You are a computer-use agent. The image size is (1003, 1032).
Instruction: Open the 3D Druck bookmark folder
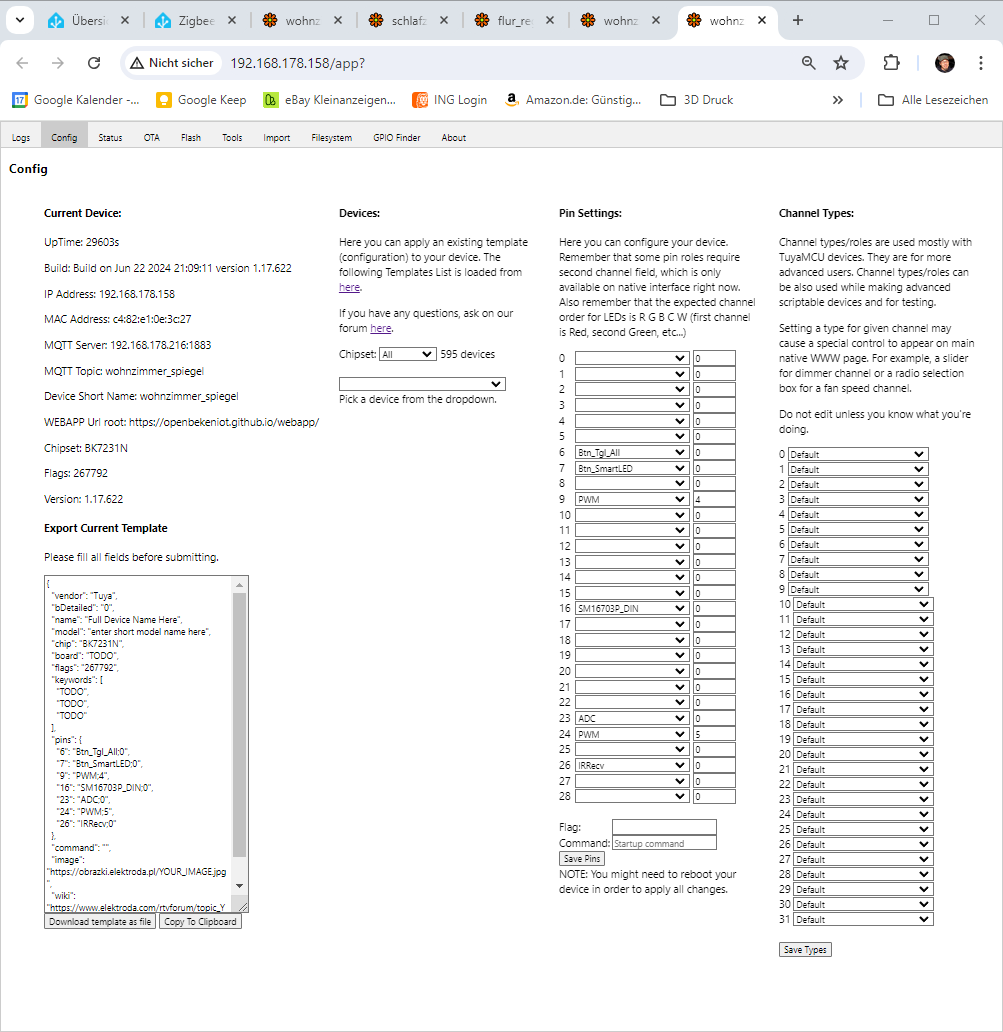697,100
